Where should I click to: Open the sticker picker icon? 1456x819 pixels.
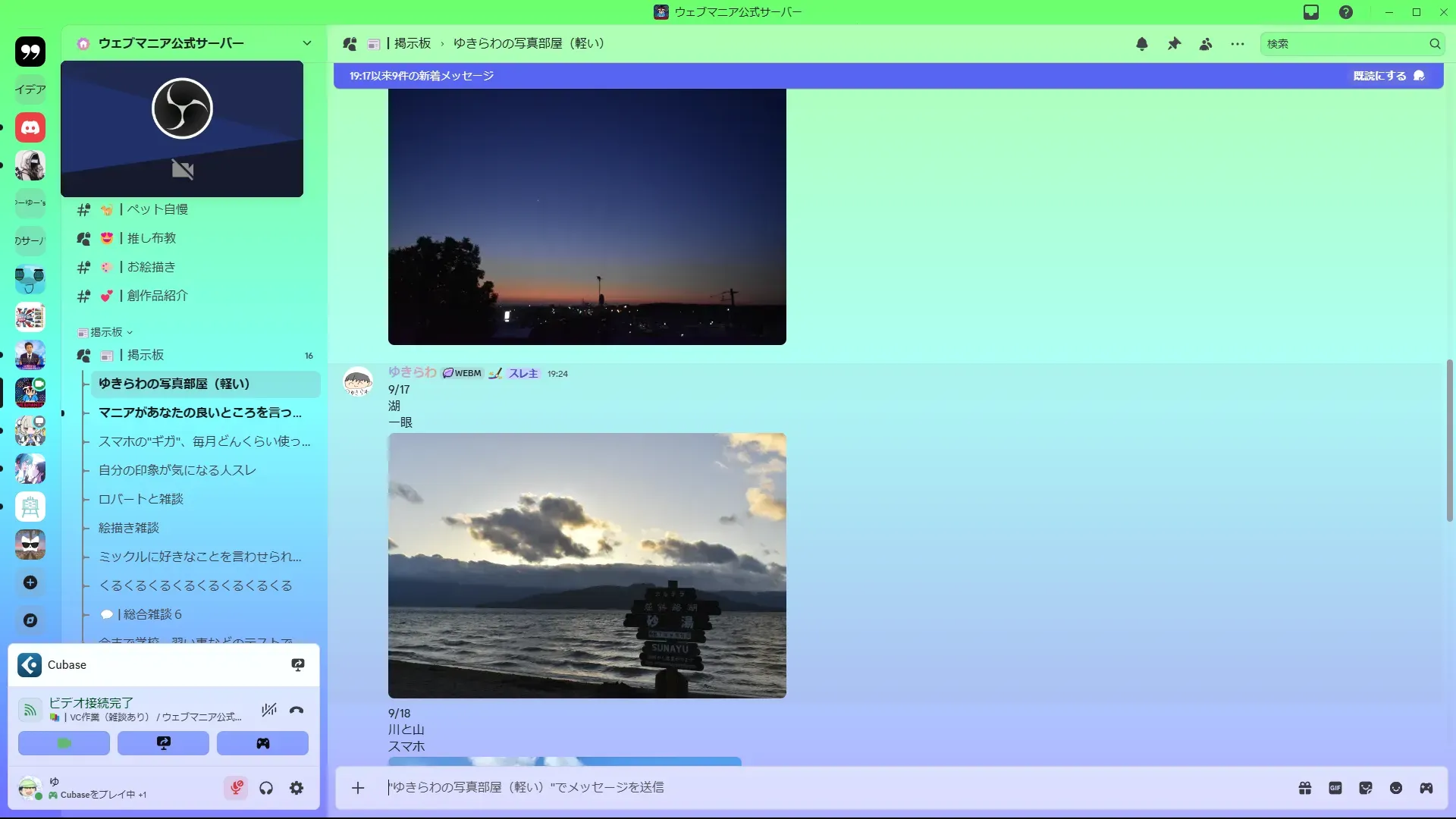click(1366, 788)
